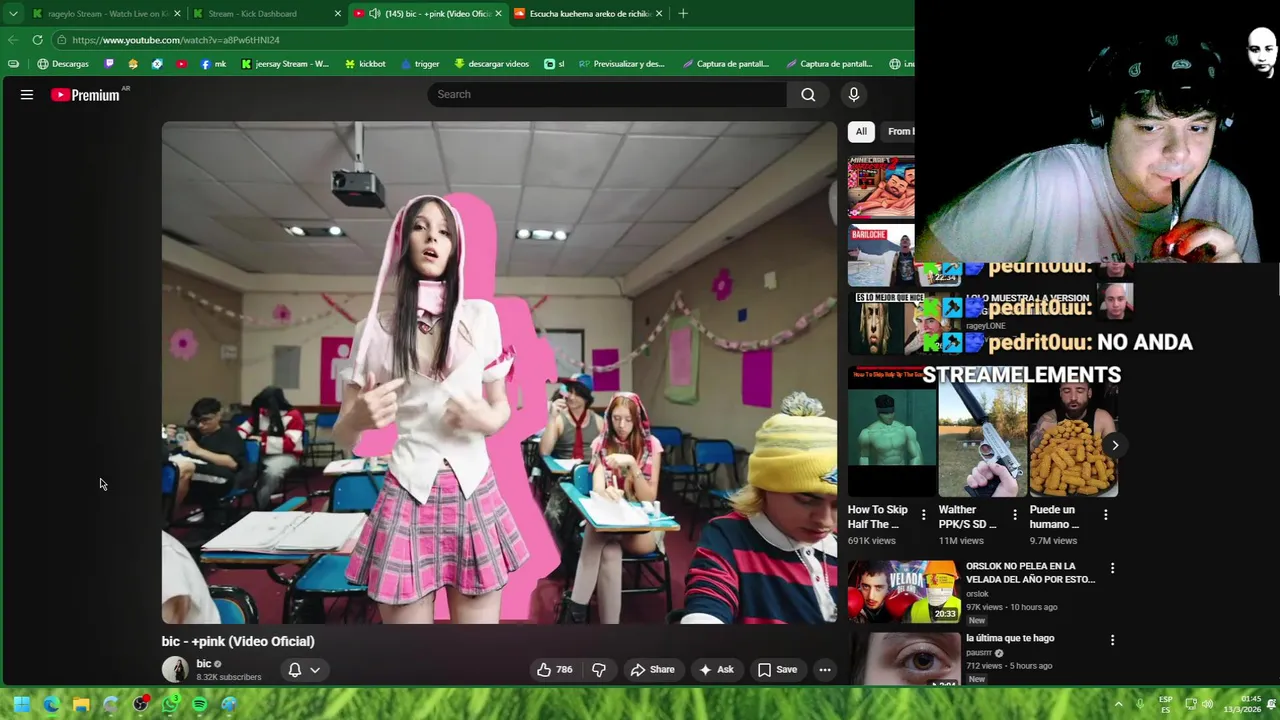Open the Ask AI button

click(716, 670)
